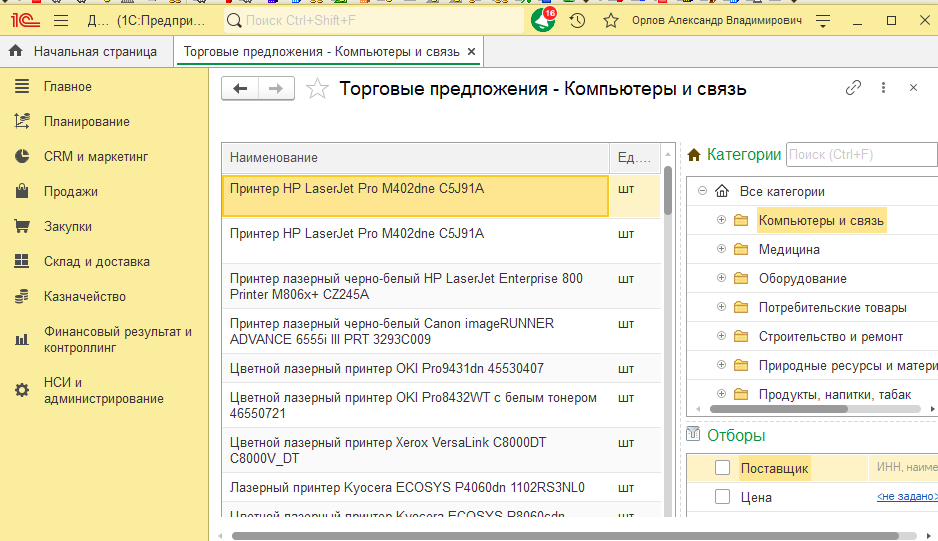Click the Финансовый результат bar chart icon
The height and width of the screenshot is (541, 938).
[22, 339]
